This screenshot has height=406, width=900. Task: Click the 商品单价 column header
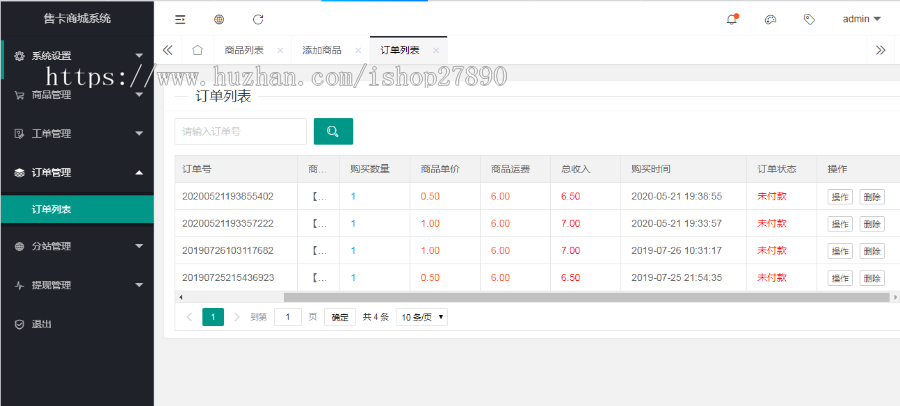coord(445,169)
